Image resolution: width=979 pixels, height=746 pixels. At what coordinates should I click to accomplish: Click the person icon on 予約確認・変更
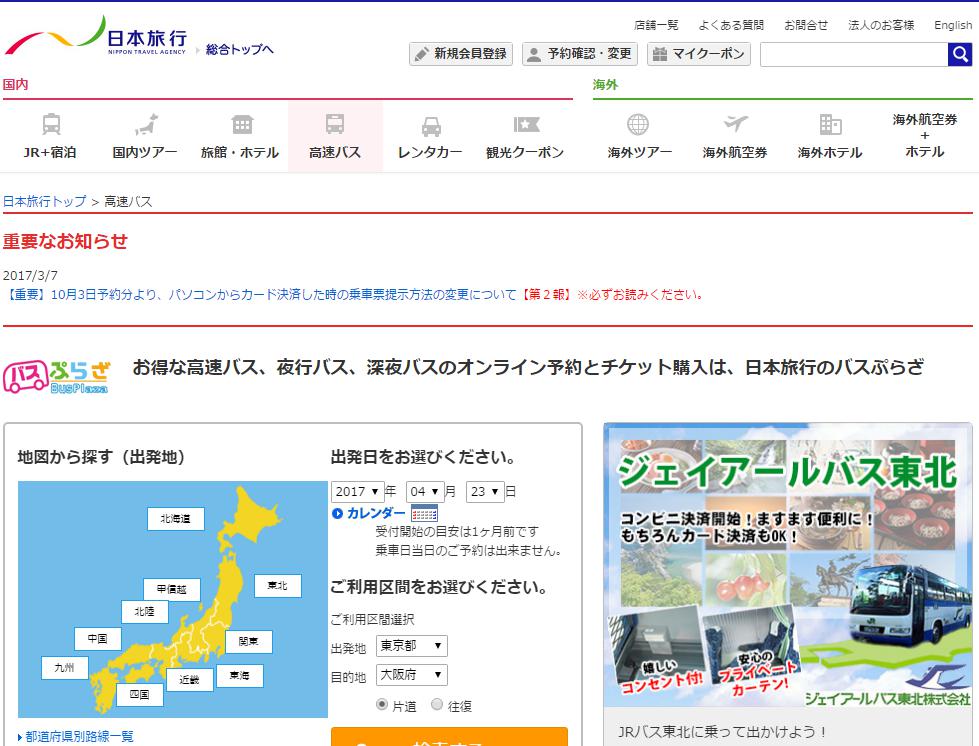pos(534,54)
